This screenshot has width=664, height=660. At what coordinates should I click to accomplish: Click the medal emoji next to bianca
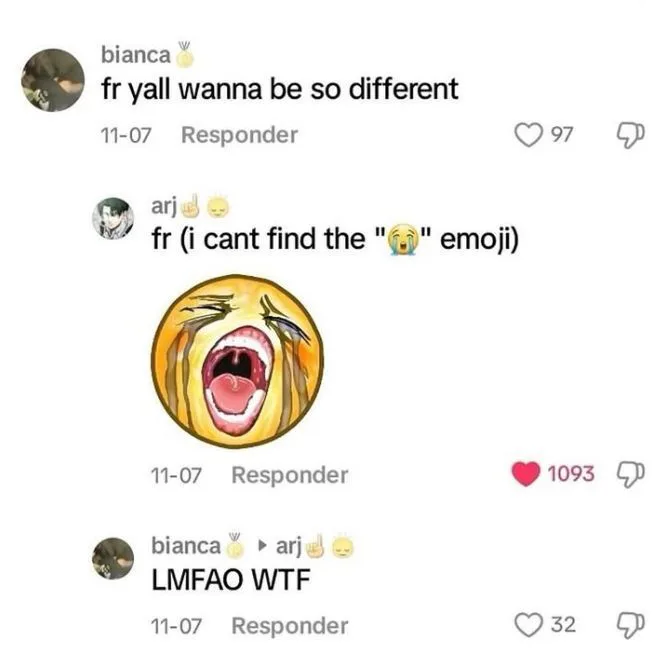(x=185, y=55)
